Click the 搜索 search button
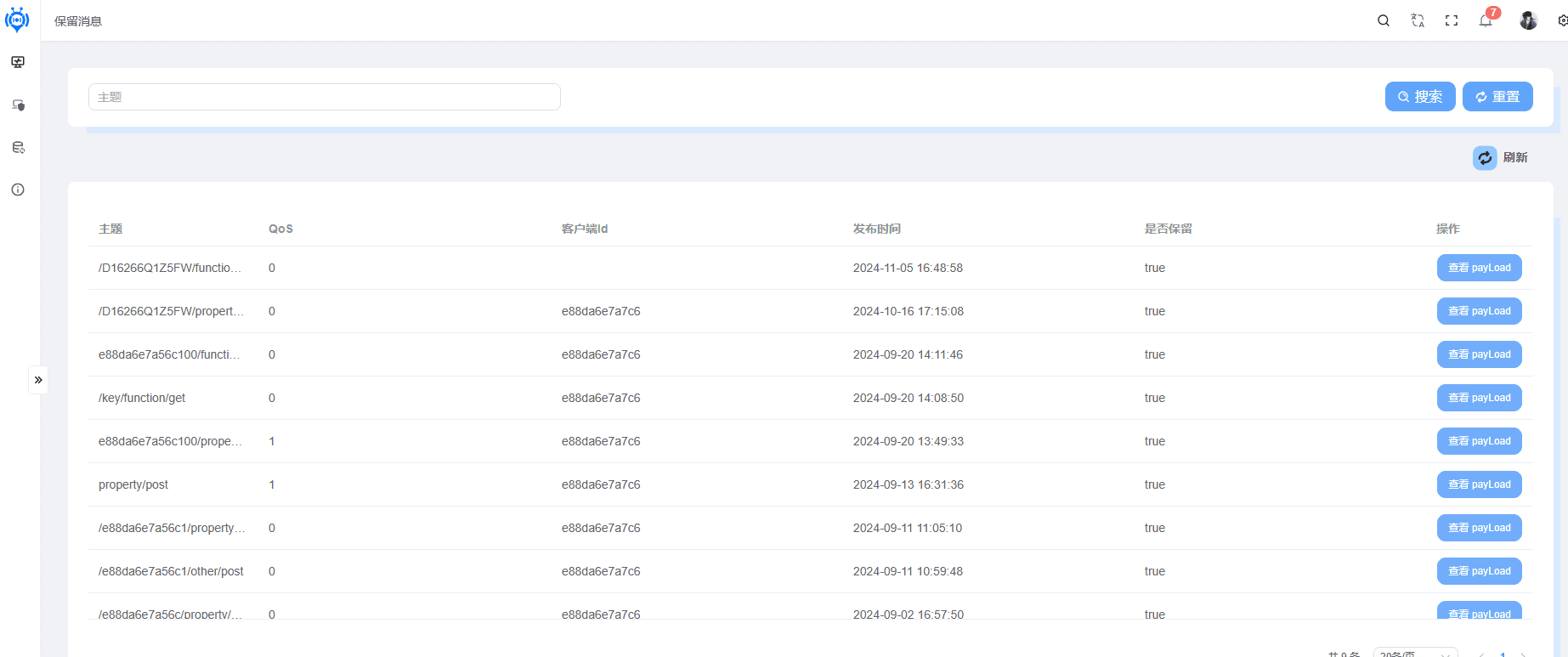1568x657 pixels. click(x=1420, y=97)
